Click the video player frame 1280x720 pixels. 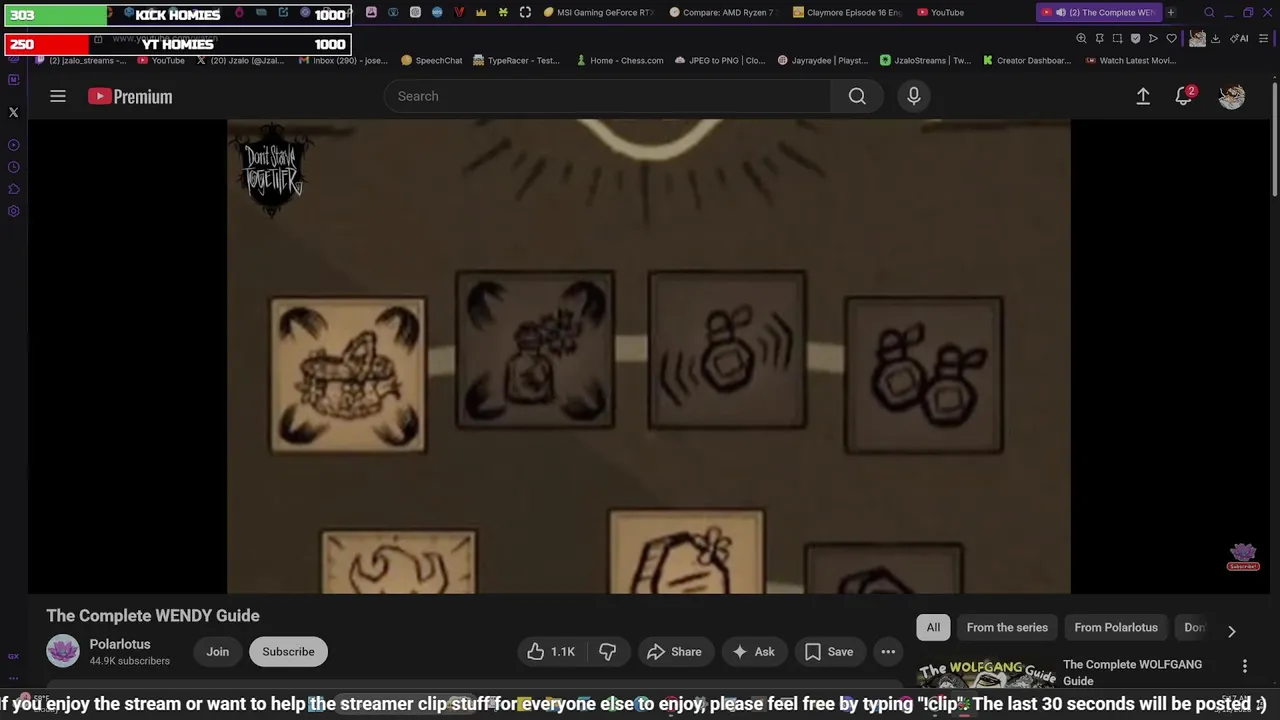[648, 356]
